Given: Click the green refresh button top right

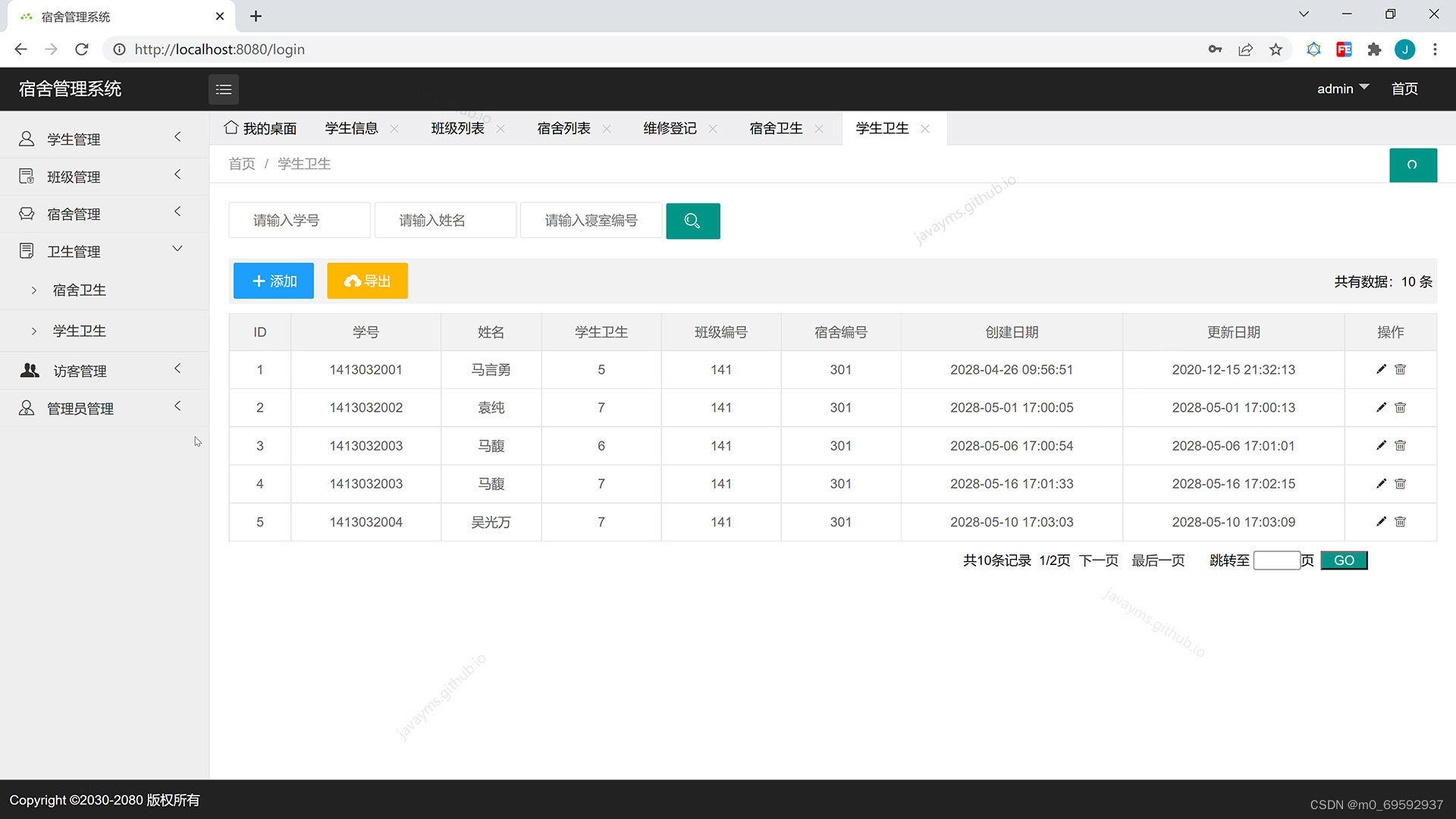Looking at the screenshot, I should [x=1412, y=165].
